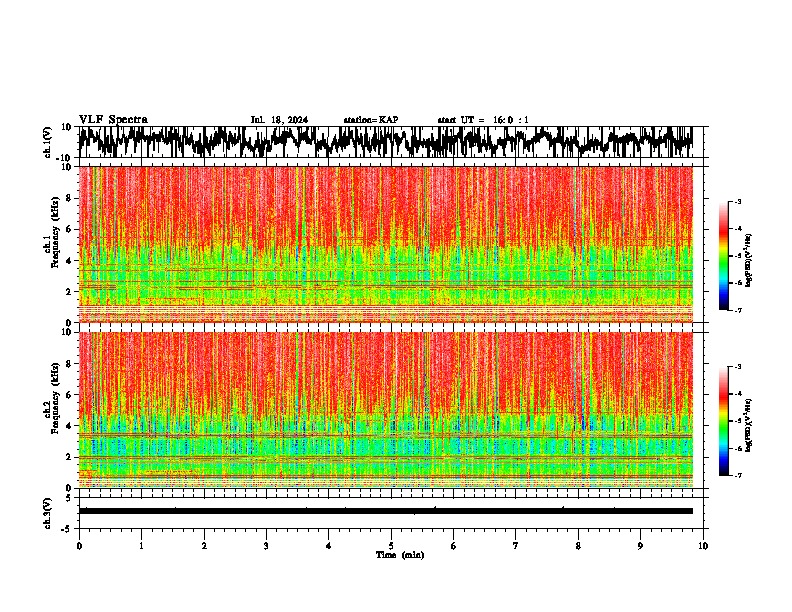Viewport: 792px width, 612px height.
Task: Click time axis tick label "1"
Action: point(141,546)
